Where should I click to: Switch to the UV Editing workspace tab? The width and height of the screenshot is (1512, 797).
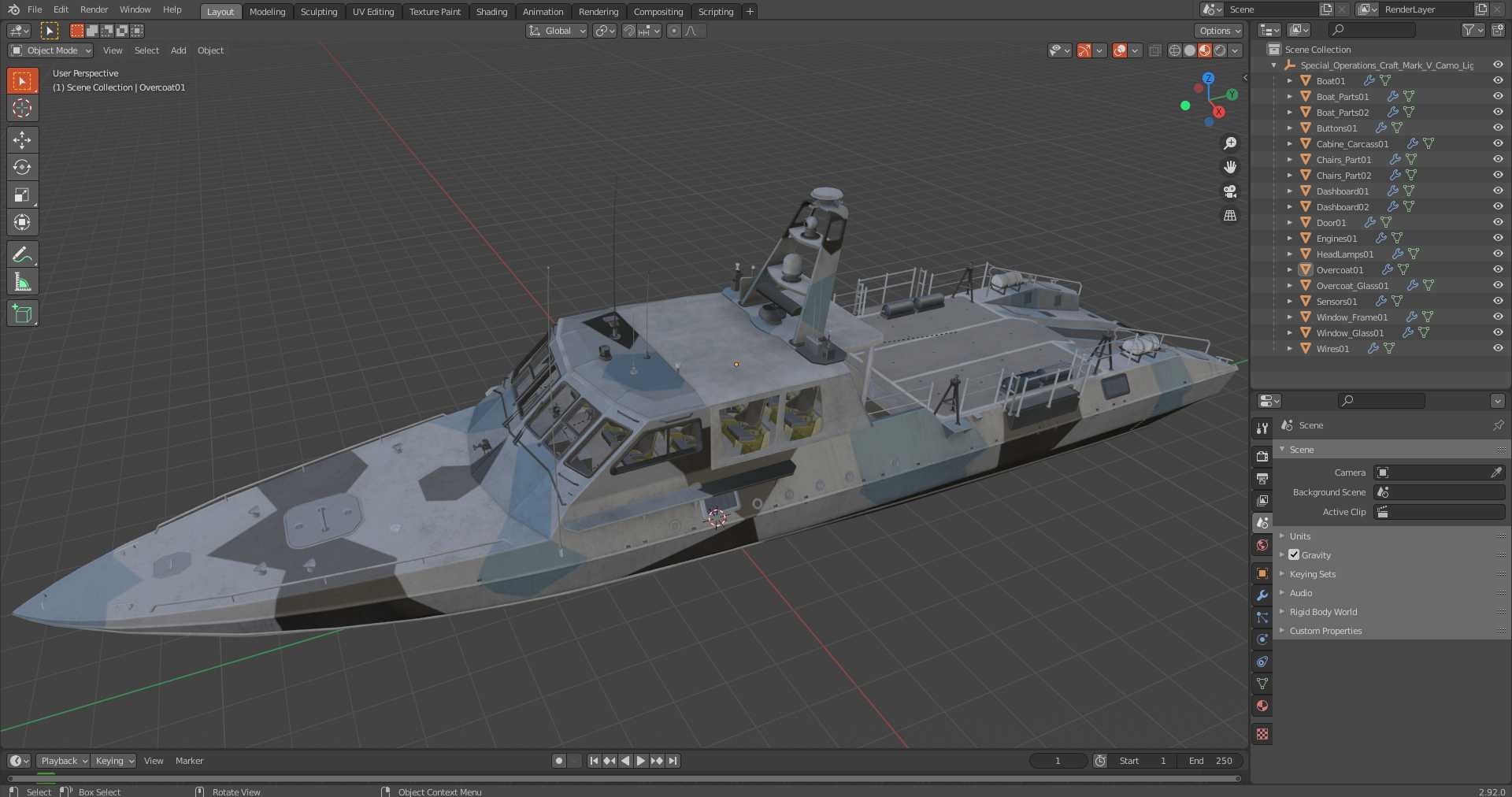pyautogui.click(x=373, y=12)
